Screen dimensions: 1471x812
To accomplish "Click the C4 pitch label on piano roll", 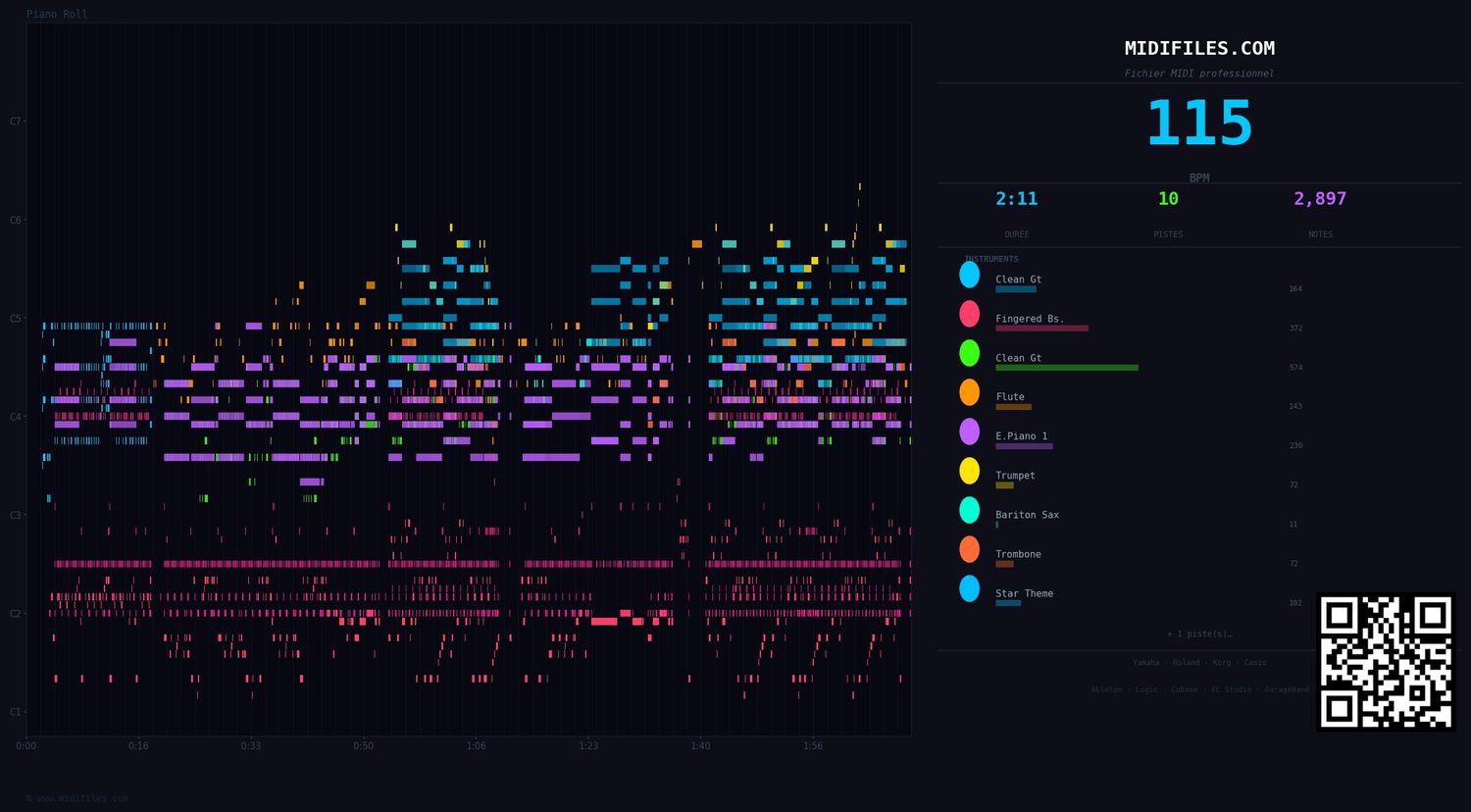I will point(16,417).
